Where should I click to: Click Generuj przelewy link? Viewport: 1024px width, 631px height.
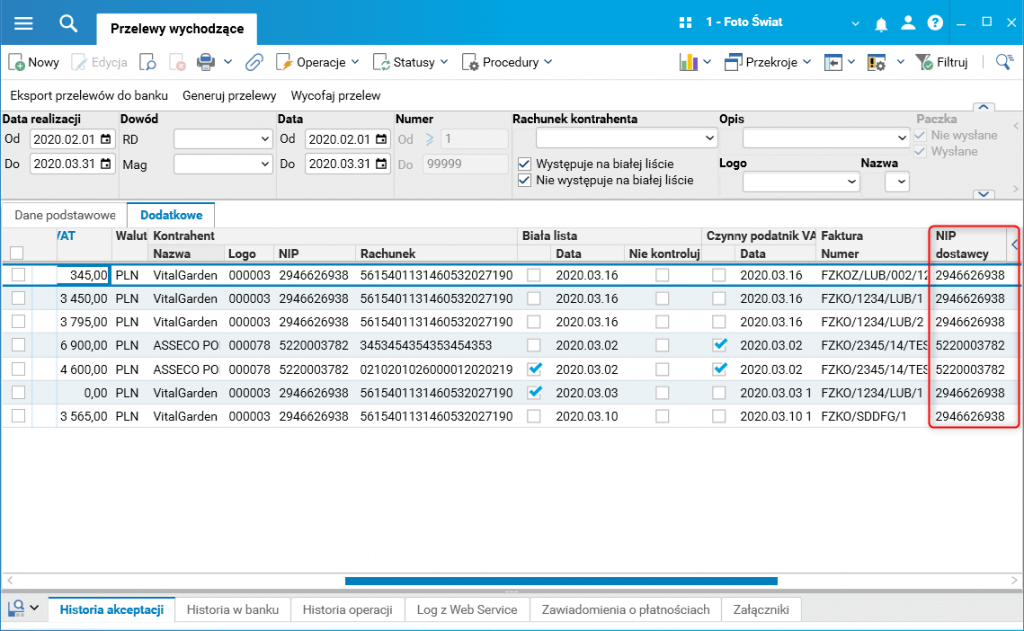(229, 95)
